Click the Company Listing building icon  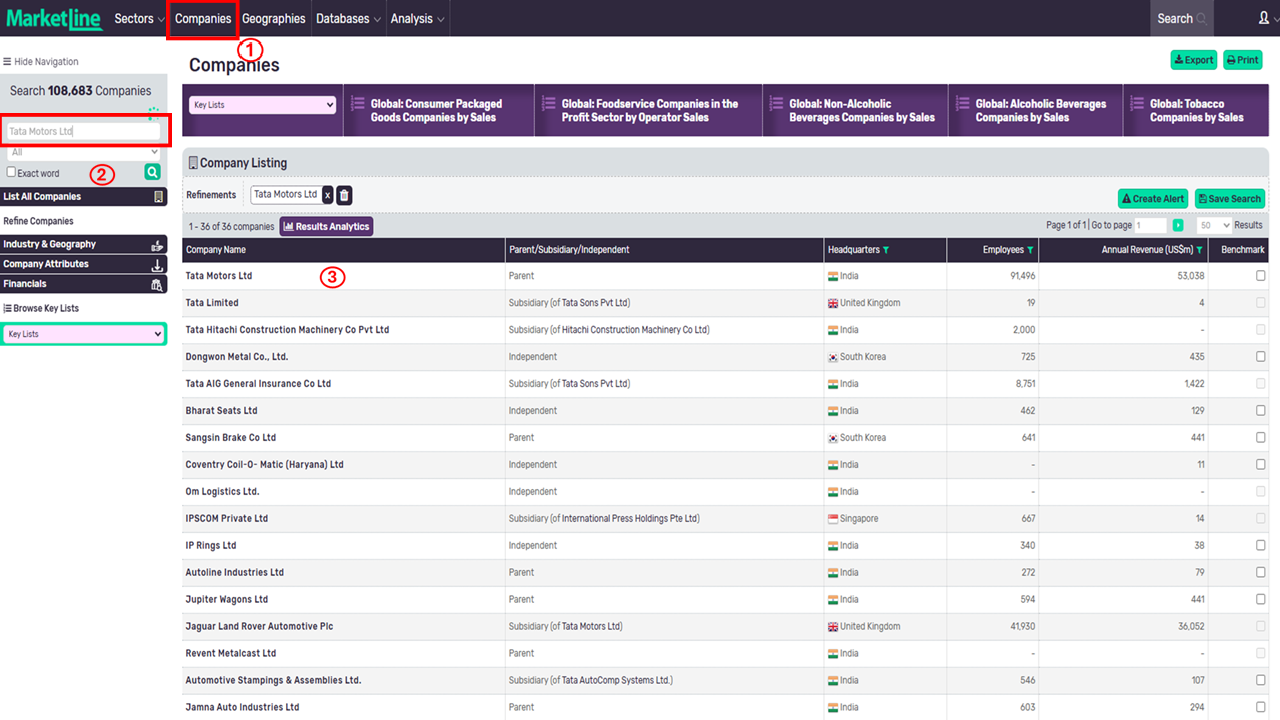[193, 163]
